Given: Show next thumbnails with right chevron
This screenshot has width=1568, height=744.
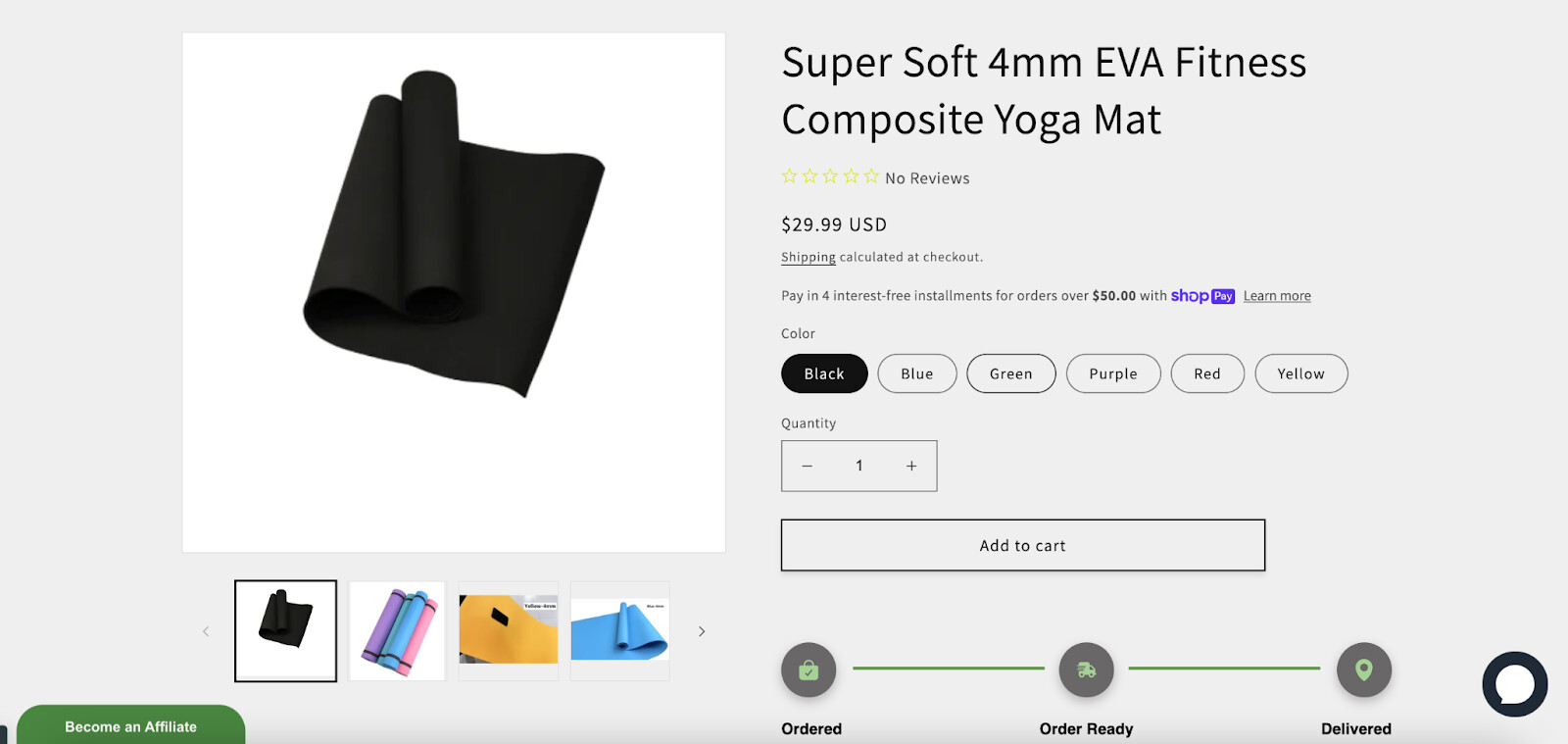Looking at the screenshot, I should click(702, 631).
